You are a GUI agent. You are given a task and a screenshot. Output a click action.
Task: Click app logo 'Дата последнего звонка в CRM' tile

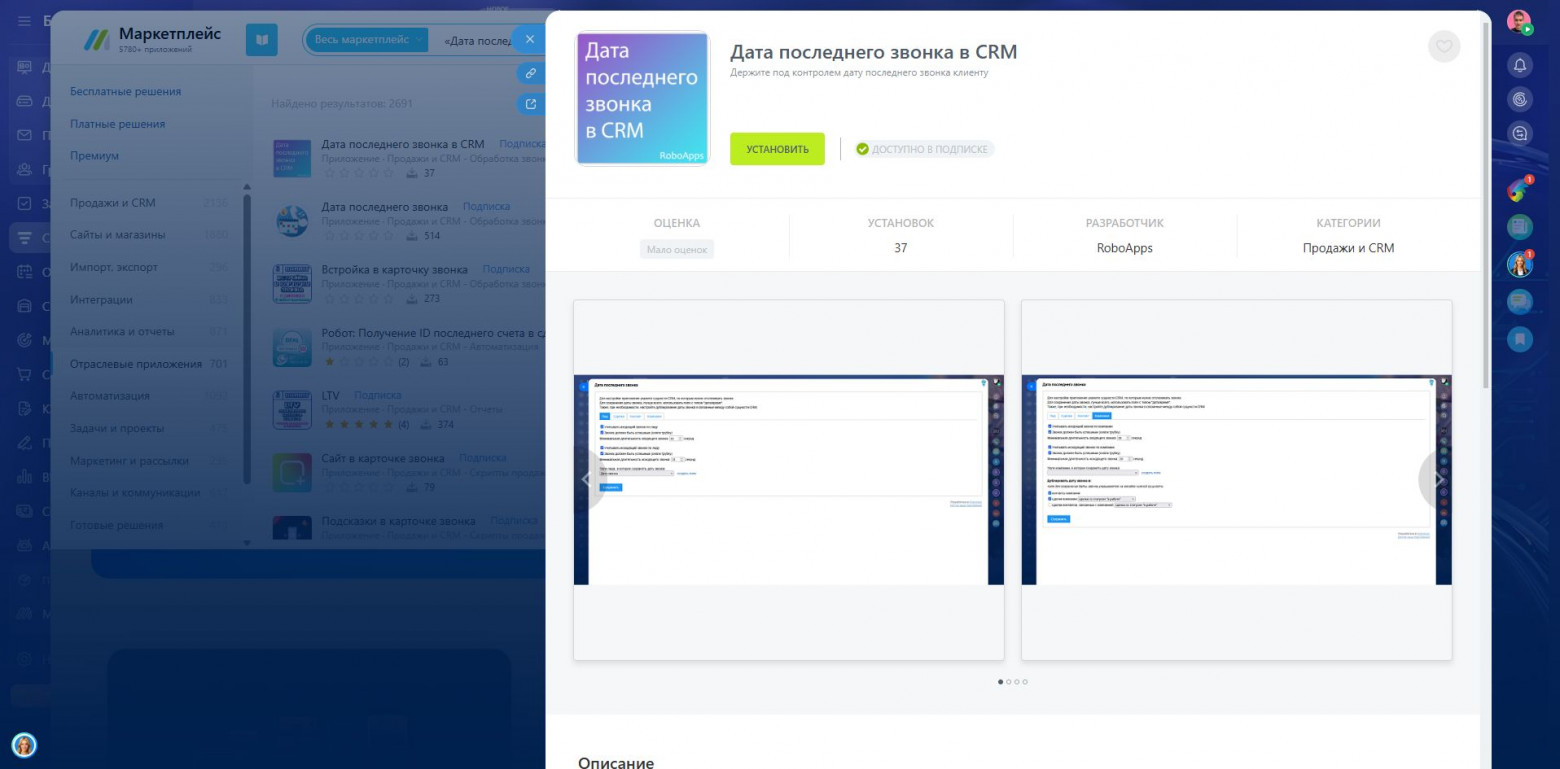tap(642, 99)
